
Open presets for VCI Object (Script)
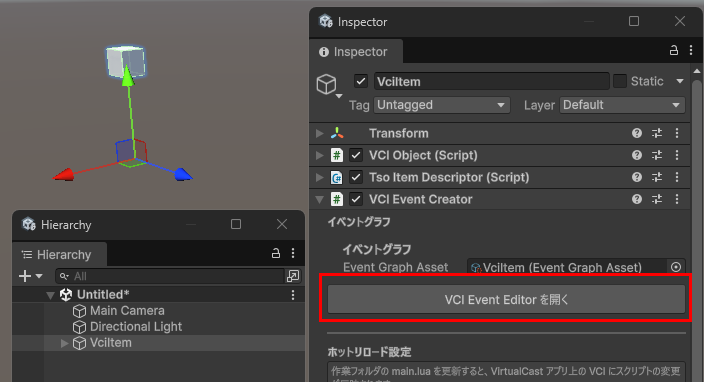tap(657, 155)
